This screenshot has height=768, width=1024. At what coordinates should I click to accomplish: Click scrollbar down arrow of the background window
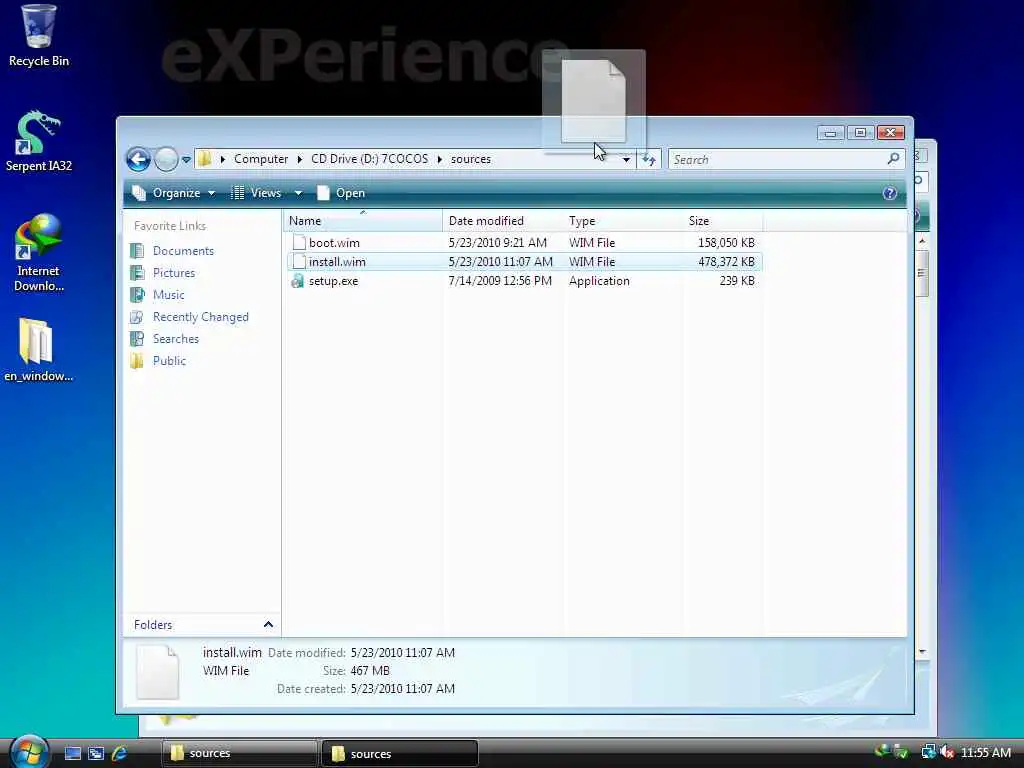click(922, 652)
